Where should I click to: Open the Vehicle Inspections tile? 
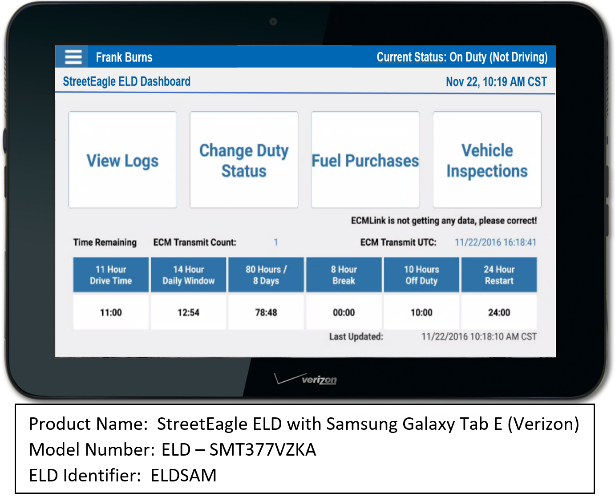coord(487,161)
